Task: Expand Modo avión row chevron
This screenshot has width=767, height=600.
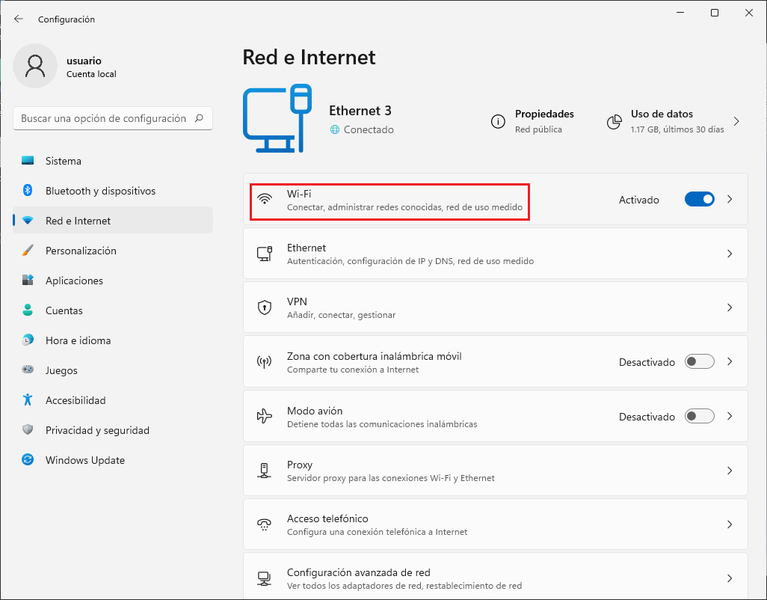Action: (x=730, y=416)
